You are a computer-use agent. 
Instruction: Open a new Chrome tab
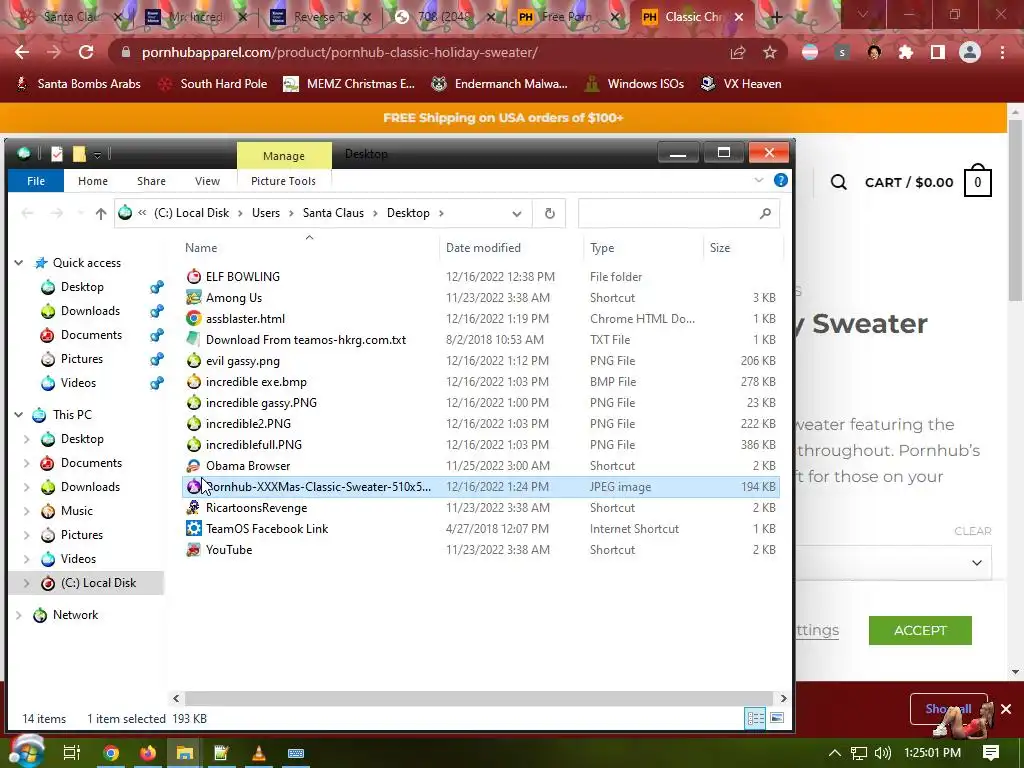click(x=776, y=17)
